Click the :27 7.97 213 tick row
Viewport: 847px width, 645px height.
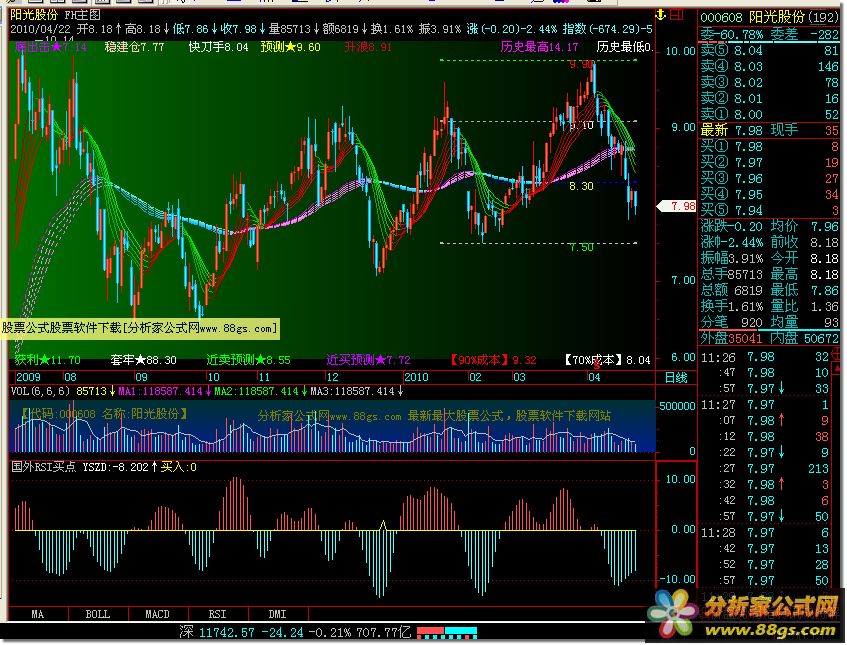tap(765, 469)
